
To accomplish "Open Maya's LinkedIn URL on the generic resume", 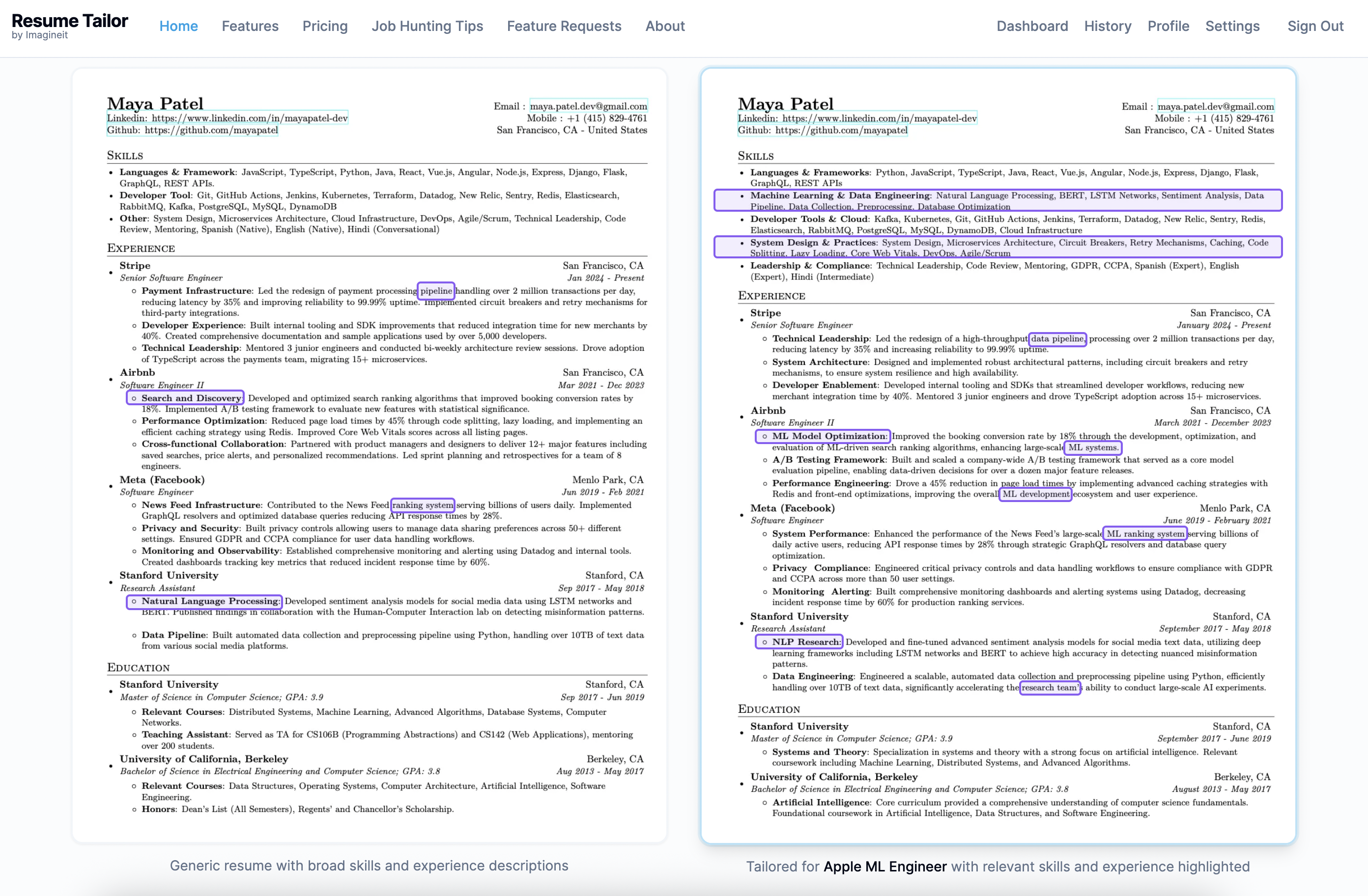I will (227, 118).
